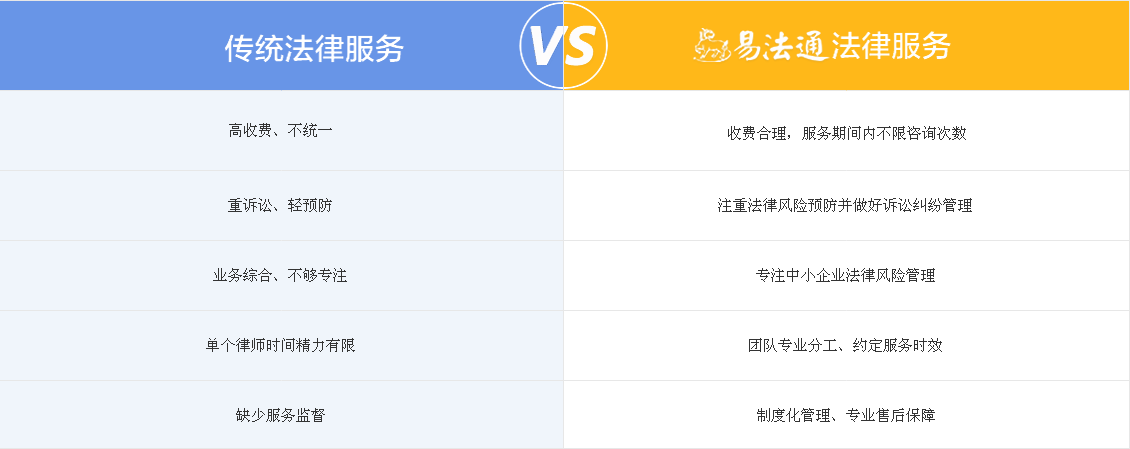The width and height of the screenshot is (1130, 449).
Task: Click 专注中小企业法律风险管理 text
Action: pos(845,275)
